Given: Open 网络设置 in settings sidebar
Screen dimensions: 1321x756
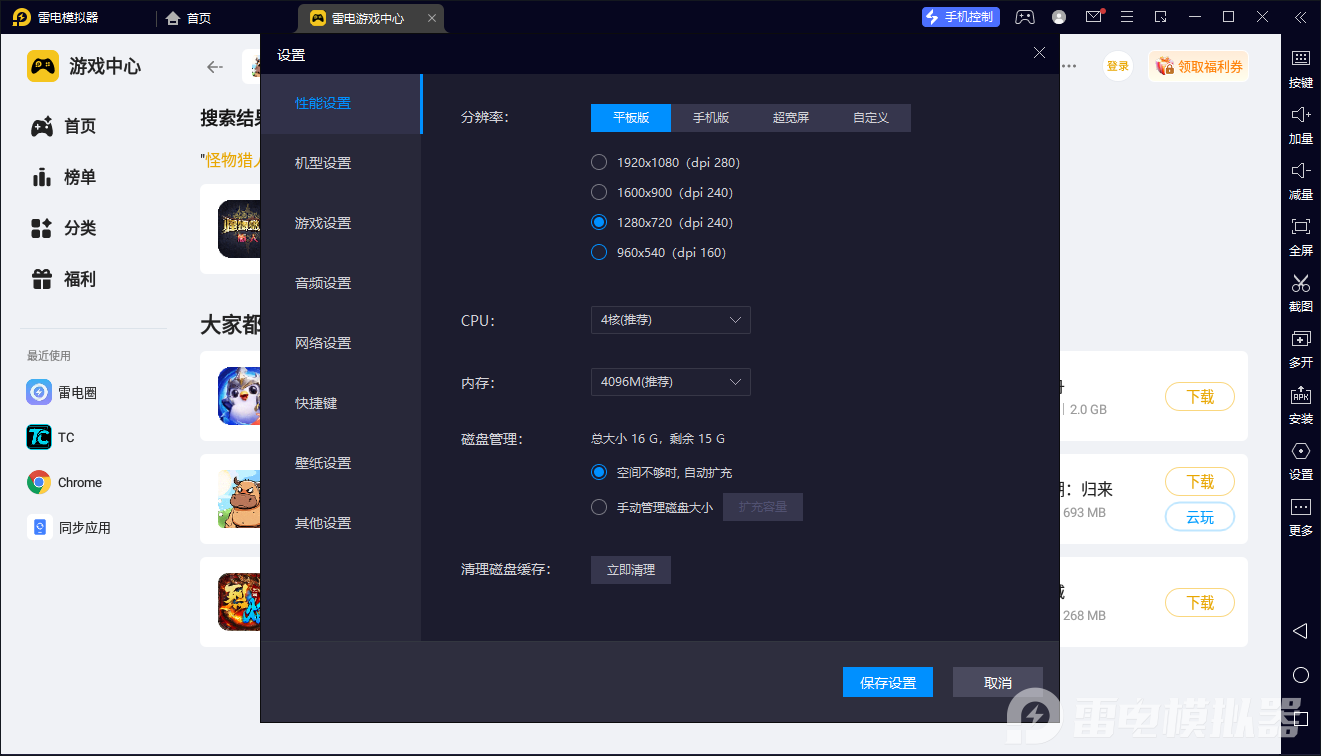Looking at the screenshot, I should click(x=323, y=343).
